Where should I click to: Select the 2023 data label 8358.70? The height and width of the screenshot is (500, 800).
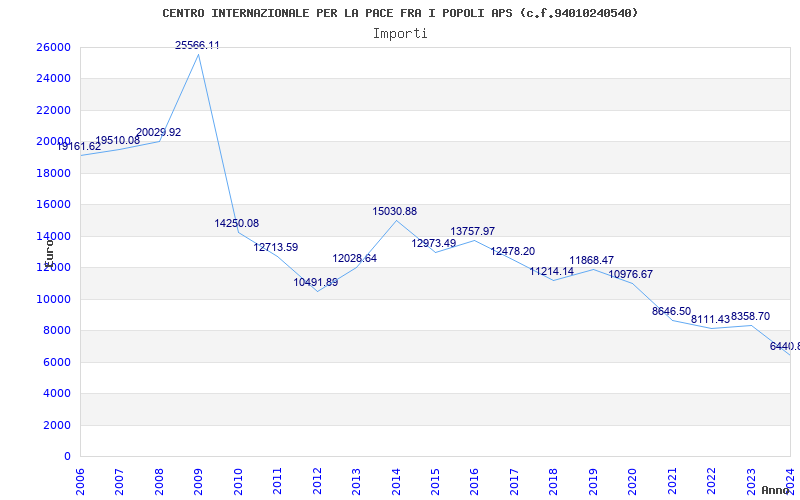750,317
